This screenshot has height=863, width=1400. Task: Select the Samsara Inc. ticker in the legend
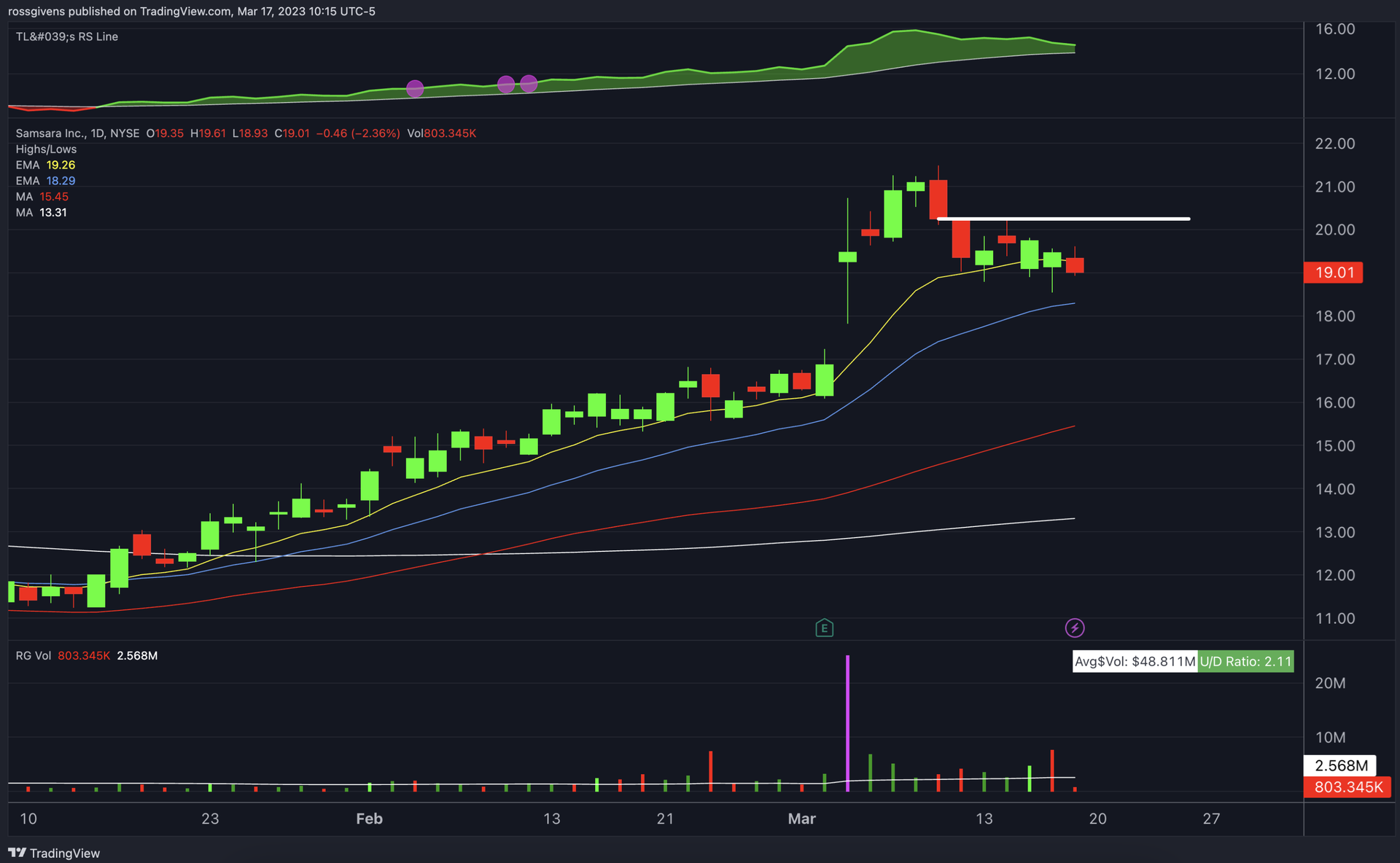[x=52, y=133]
